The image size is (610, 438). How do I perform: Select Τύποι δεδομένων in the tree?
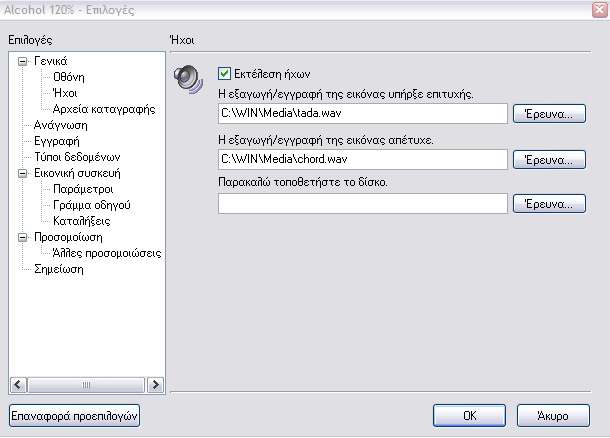pyautogui.click(x=77, y=157)
